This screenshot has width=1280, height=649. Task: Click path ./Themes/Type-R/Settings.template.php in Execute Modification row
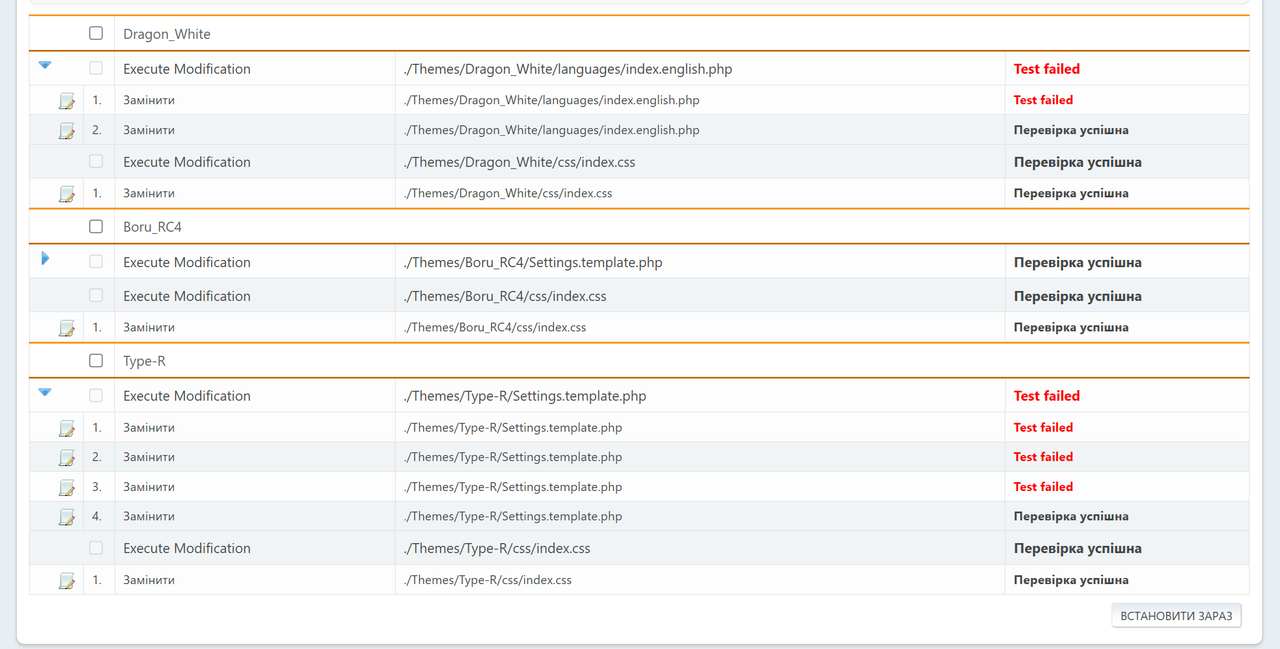525,396
